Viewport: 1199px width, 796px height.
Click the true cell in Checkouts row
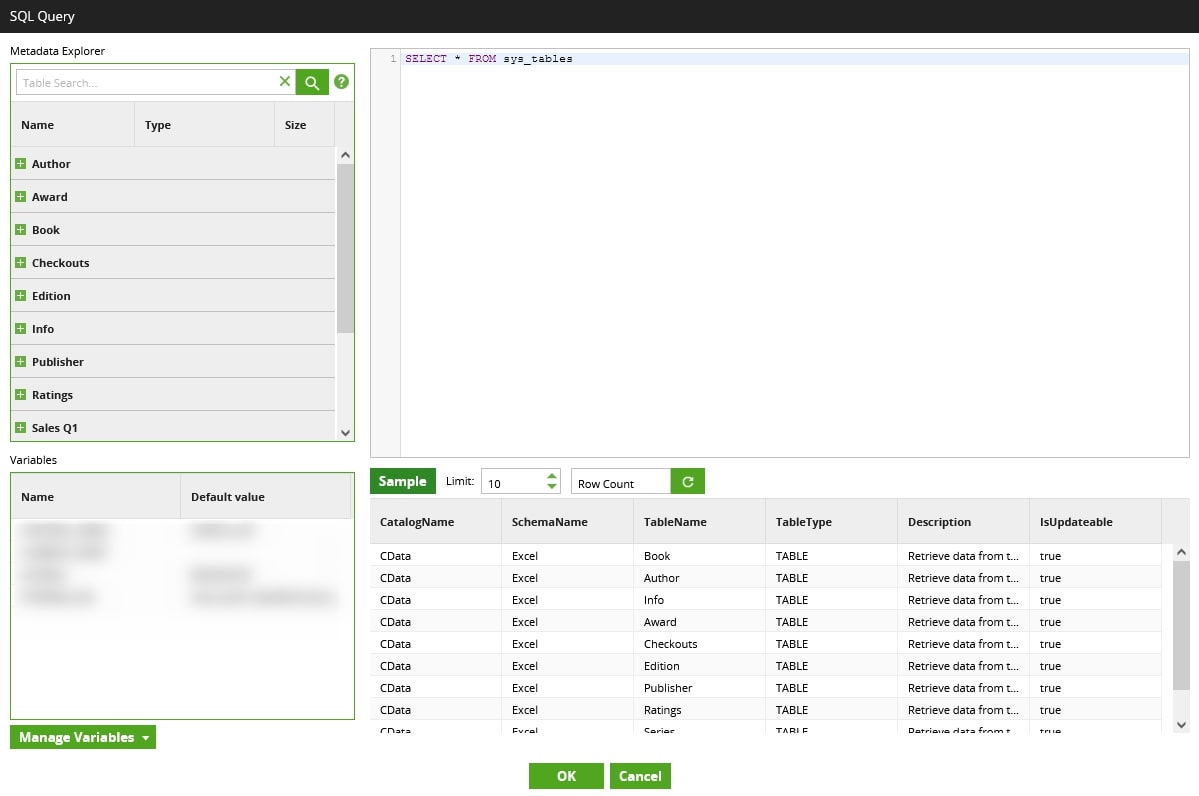point(1095,644)
